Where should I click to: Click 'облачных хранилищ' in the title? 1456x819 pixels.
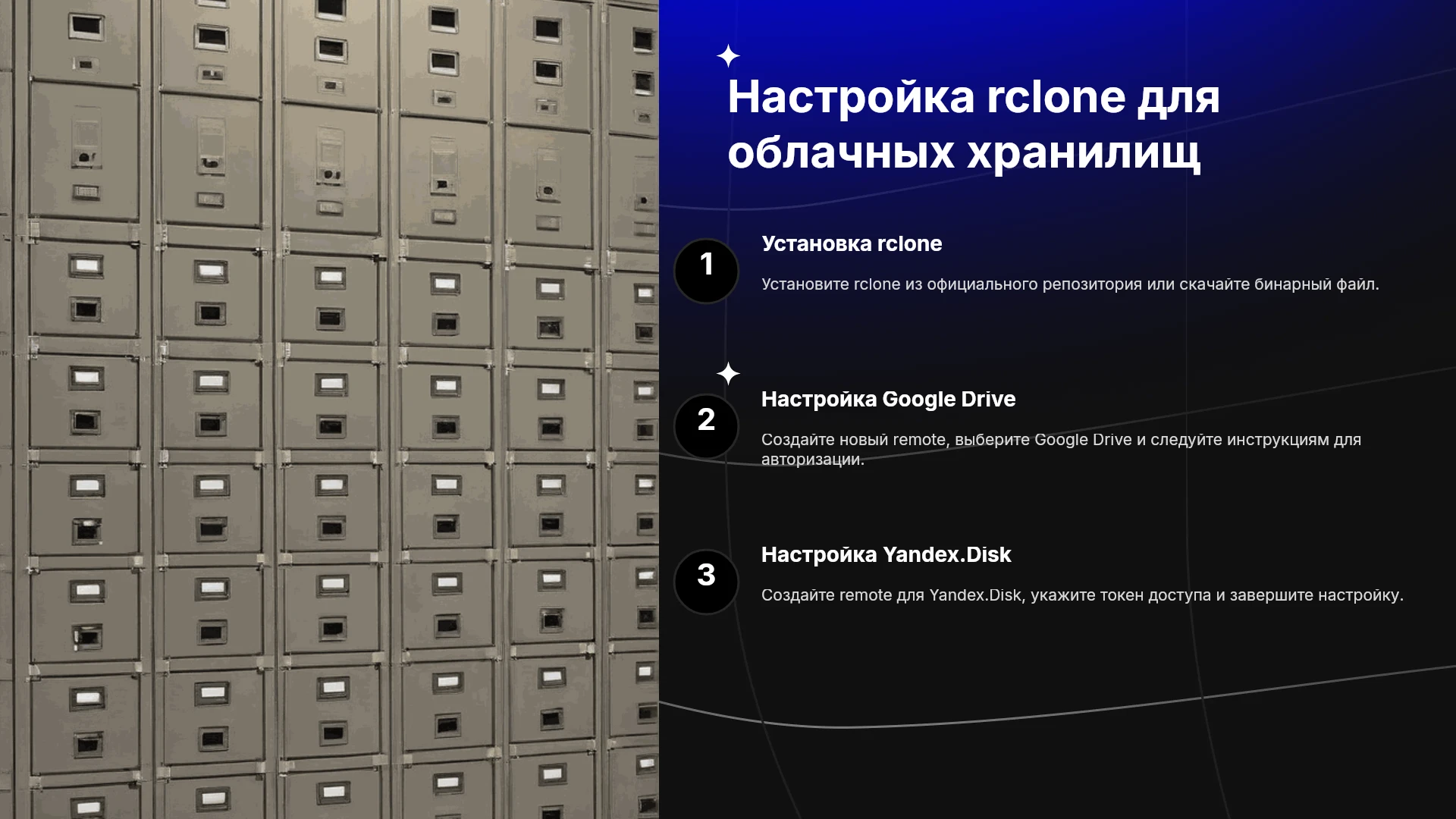click(x=964, y=152)
